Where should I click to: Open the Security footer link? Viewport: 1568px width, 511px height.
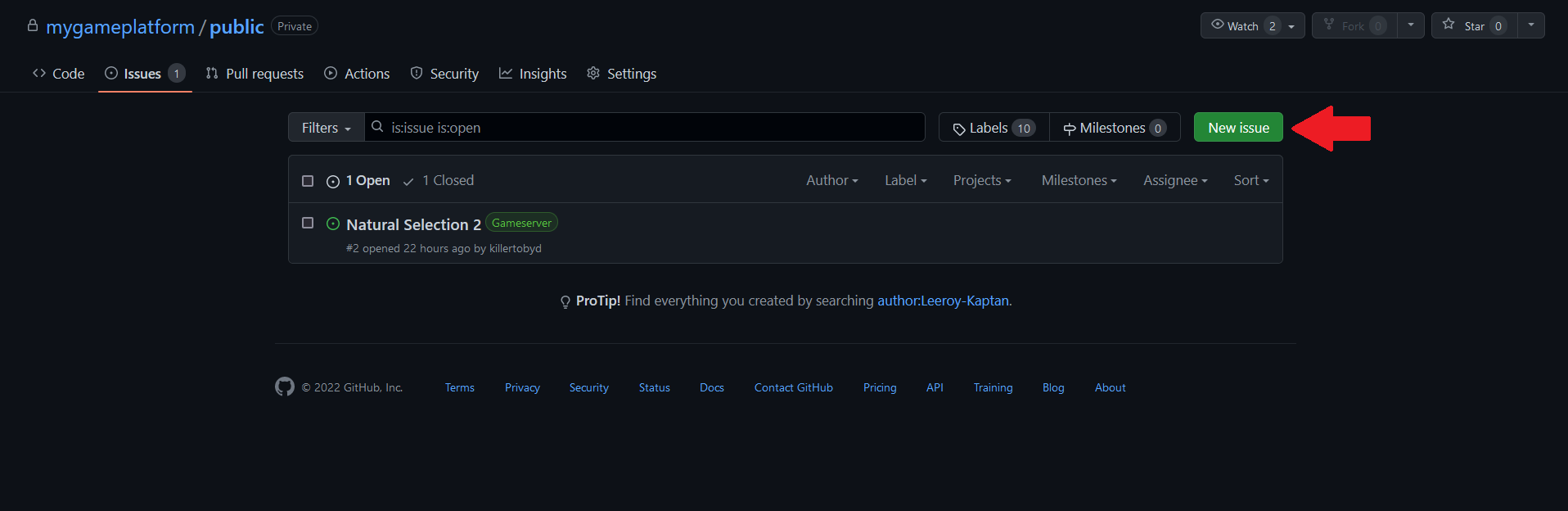pos(589,387)
